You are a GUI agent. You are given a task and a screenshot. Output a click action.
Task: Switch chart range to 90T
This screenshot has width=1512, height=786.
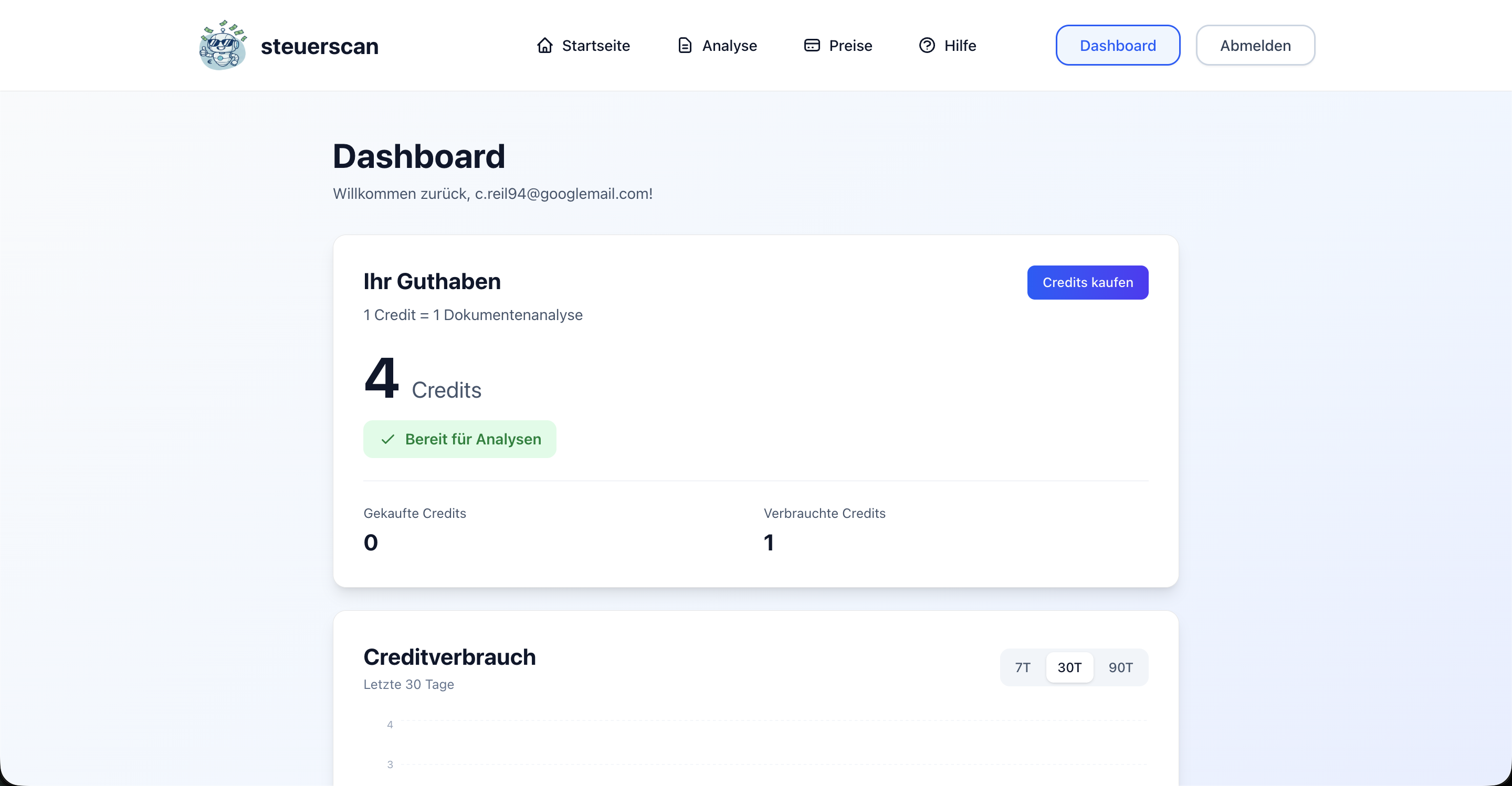pos(1120,667)
